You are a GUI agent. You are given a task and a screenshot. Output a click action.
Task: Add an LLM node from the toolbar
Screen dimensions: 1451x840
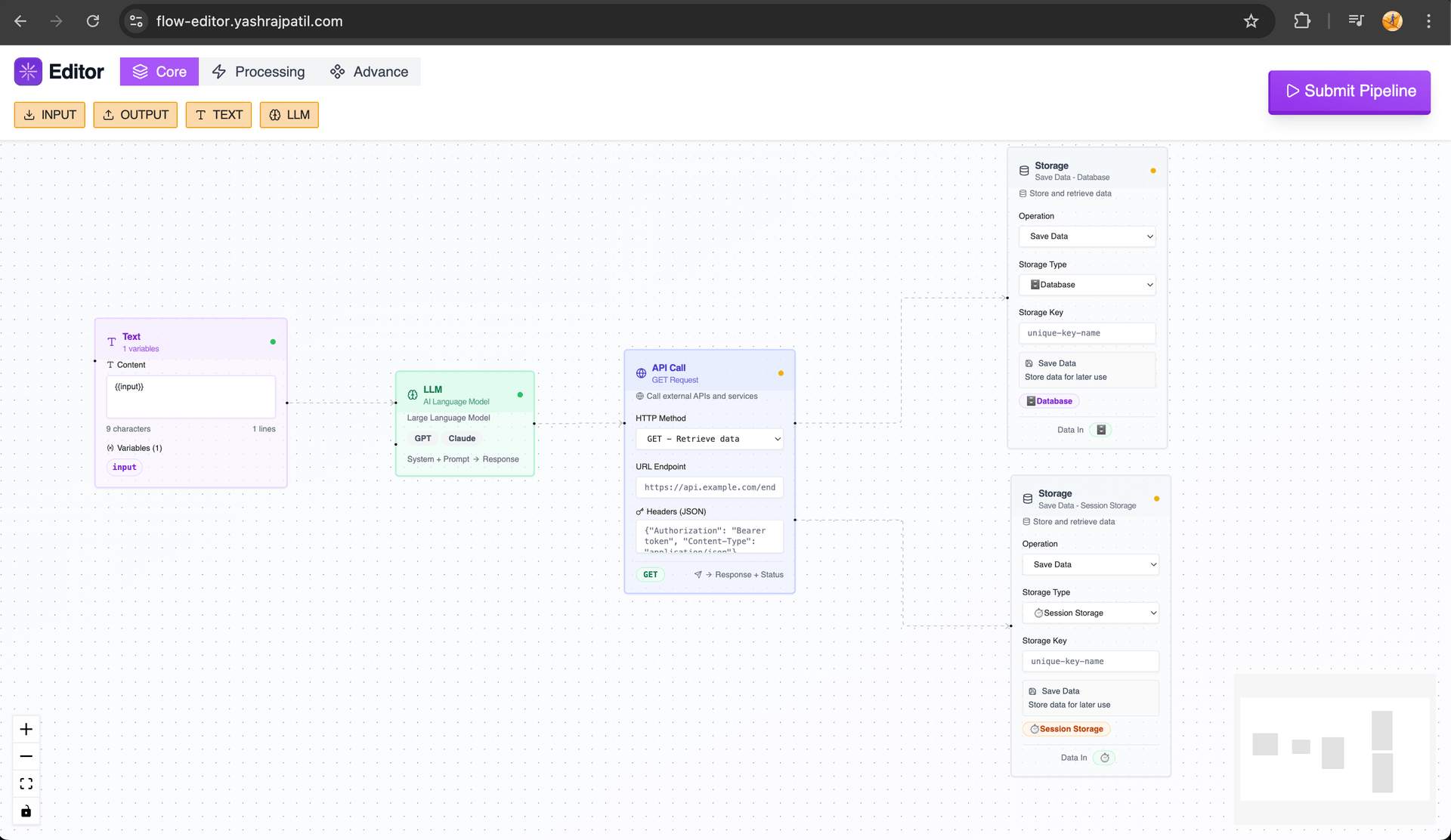289,115
